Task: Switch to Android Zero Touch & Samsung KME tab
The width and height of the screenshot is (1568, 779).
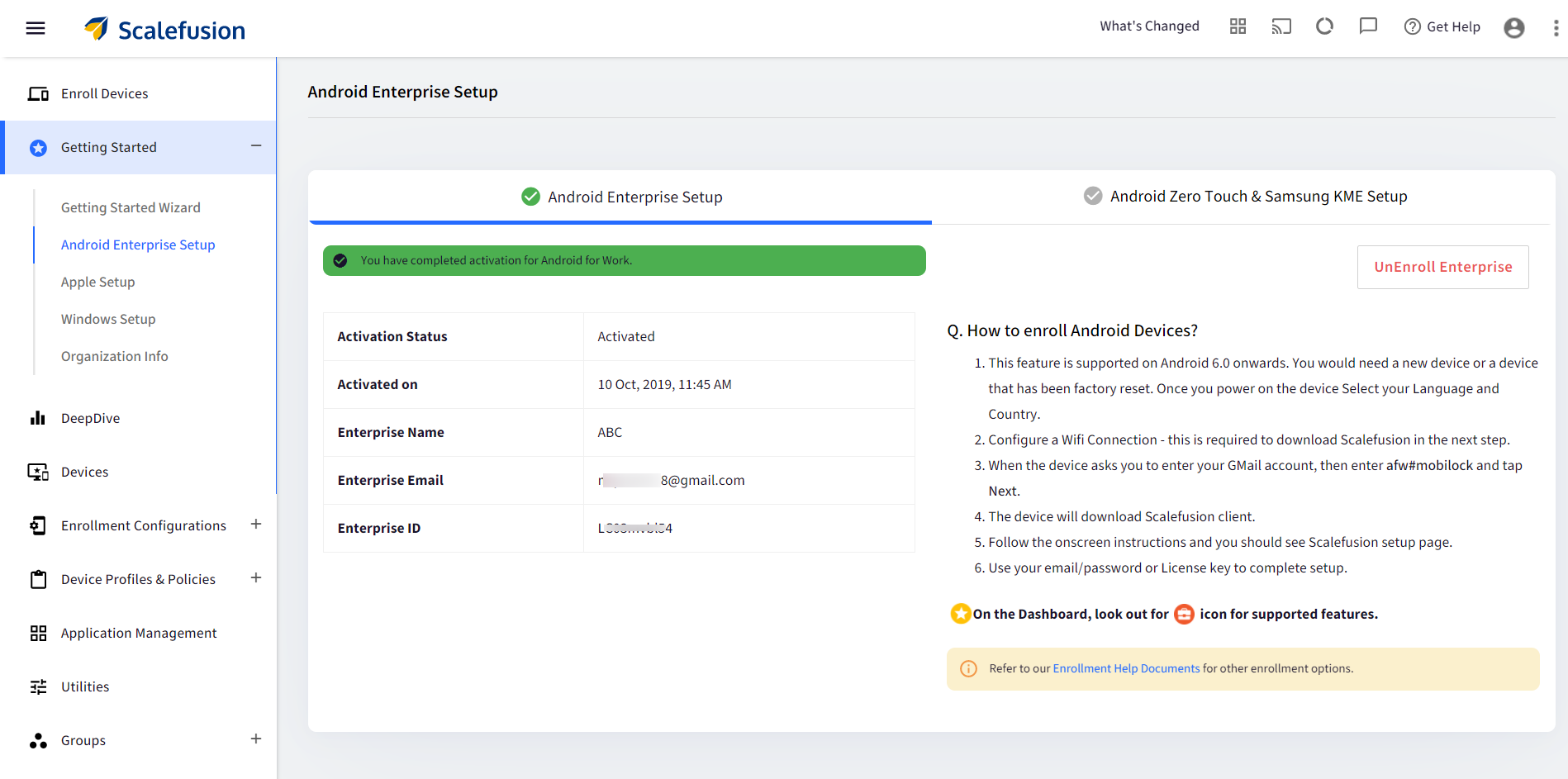Action: pos(1244,197)
